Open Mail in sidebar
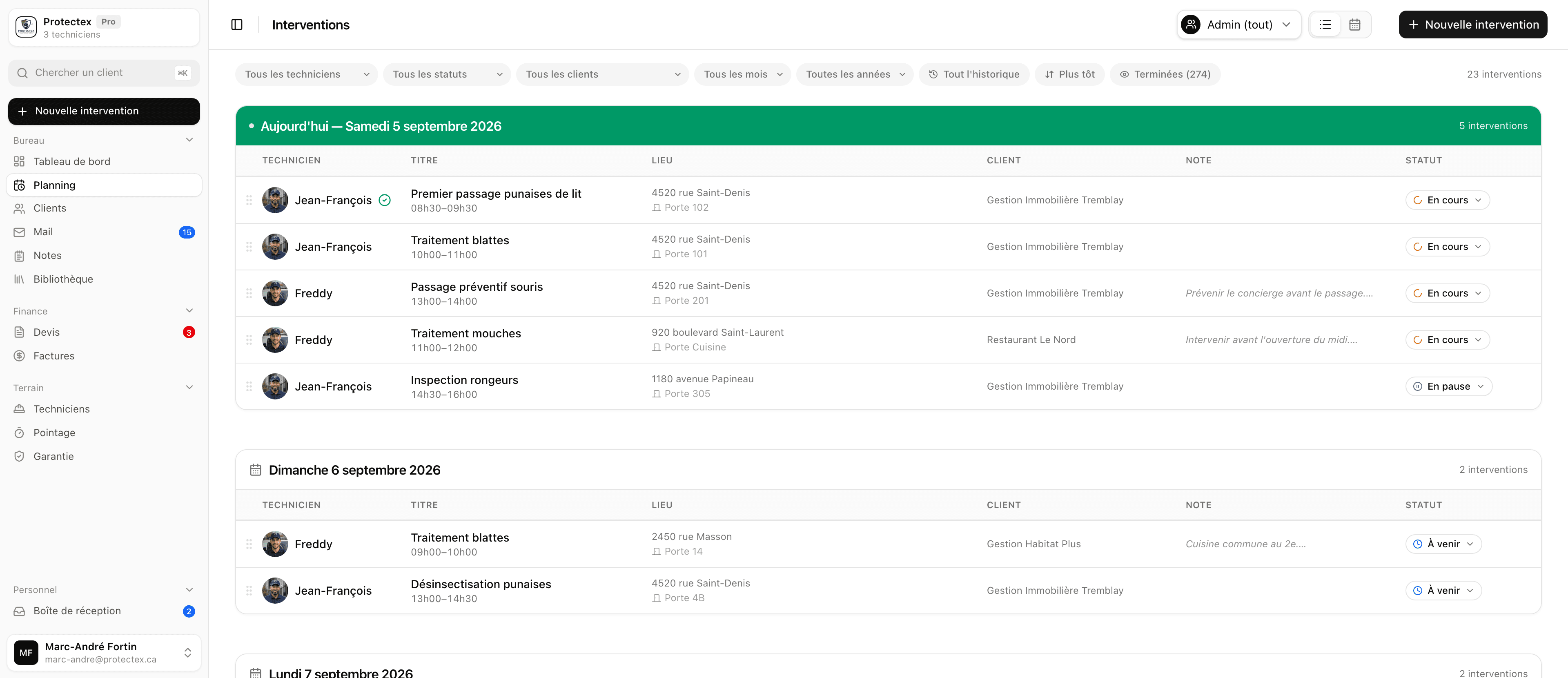Screen dimensions: 1568x678 click(103, 232)
